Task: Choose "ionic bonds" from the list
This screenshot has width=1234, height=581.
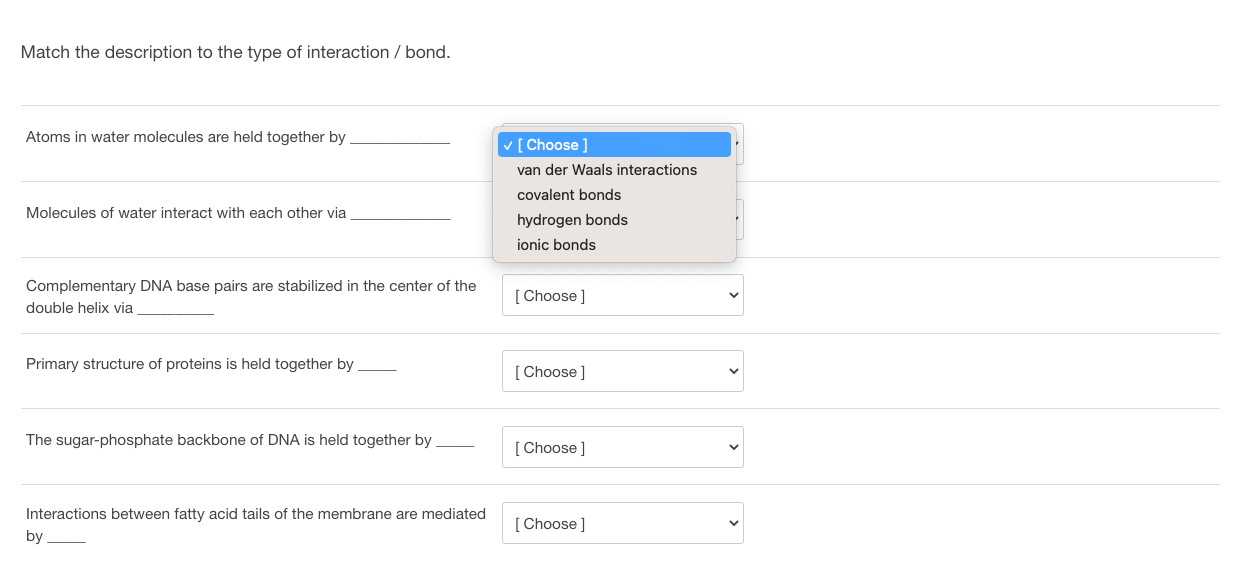Action: tap(555, 244)
